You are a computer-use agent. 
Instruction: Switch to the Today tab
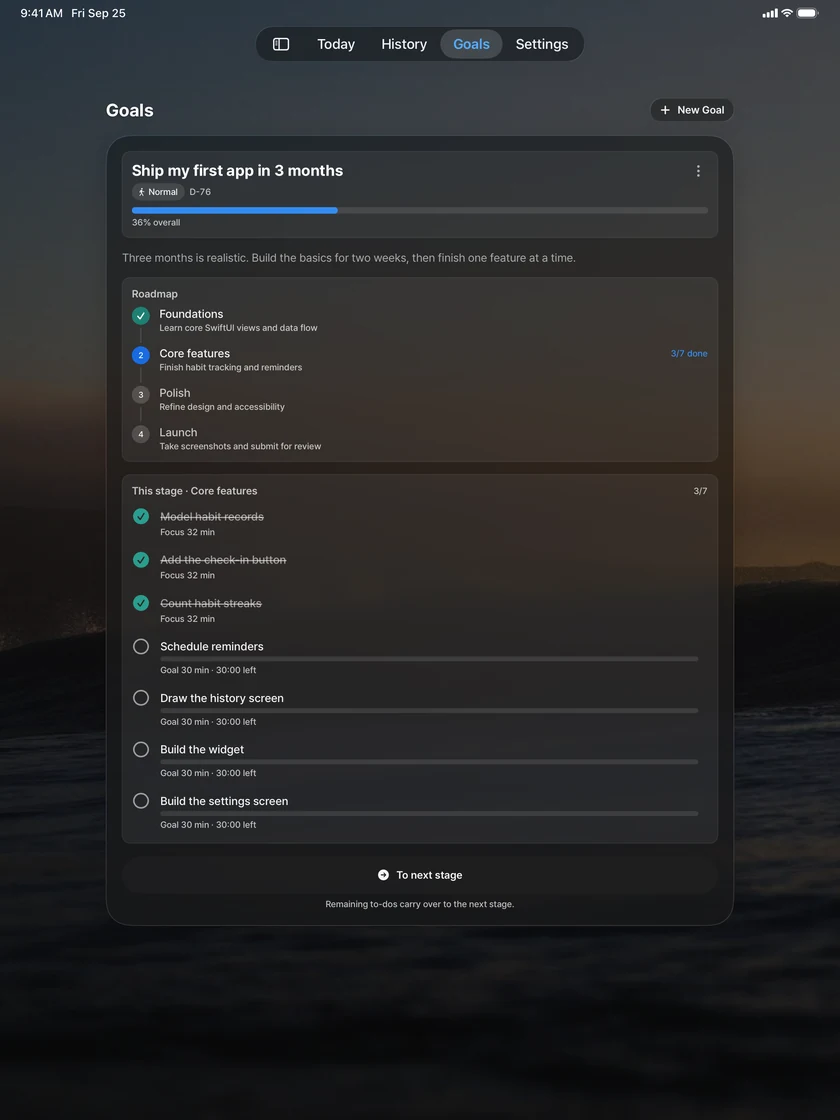(336, 44)
